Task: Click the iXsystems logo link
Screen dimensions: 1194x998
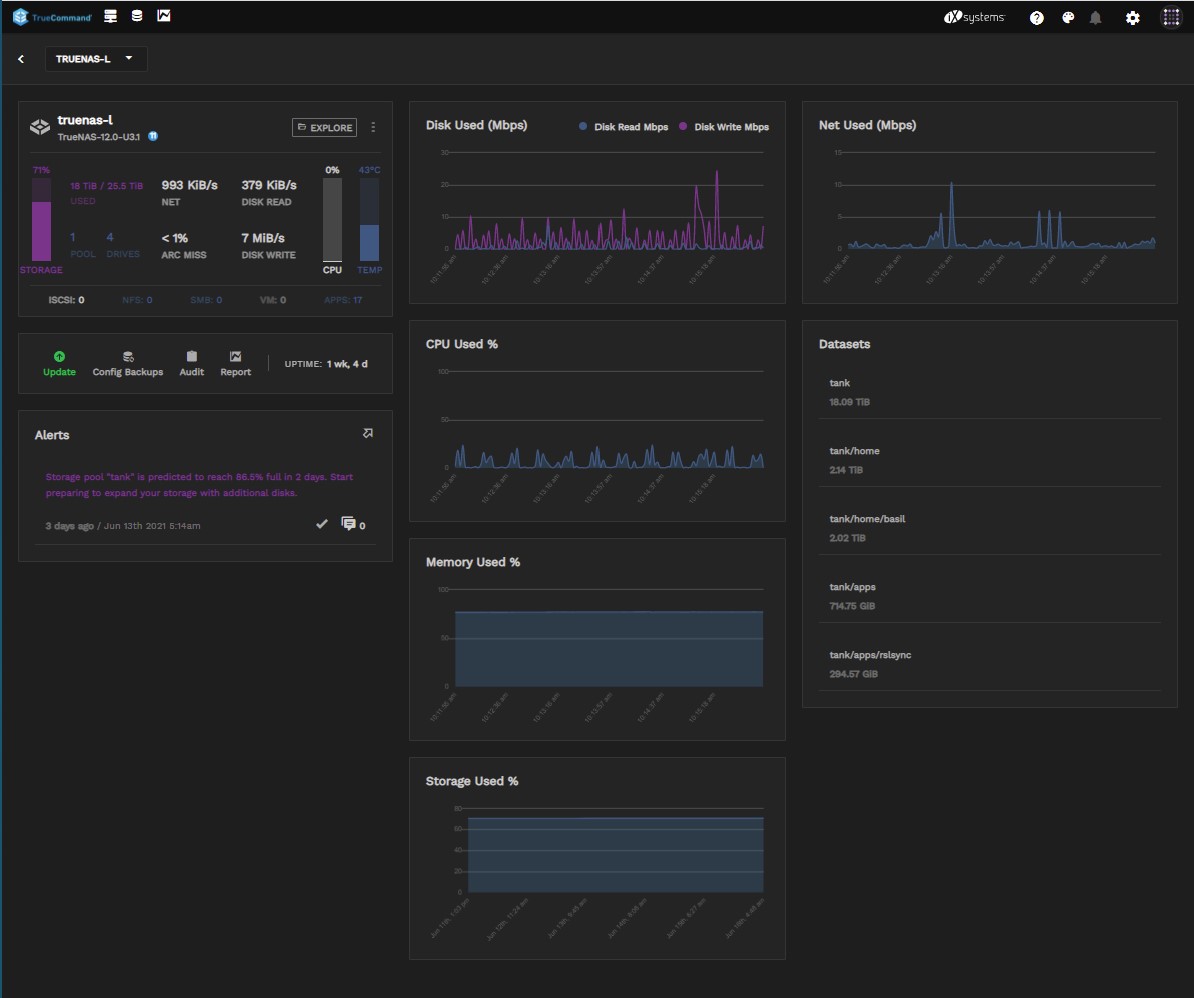Action: tap(974, 17)
